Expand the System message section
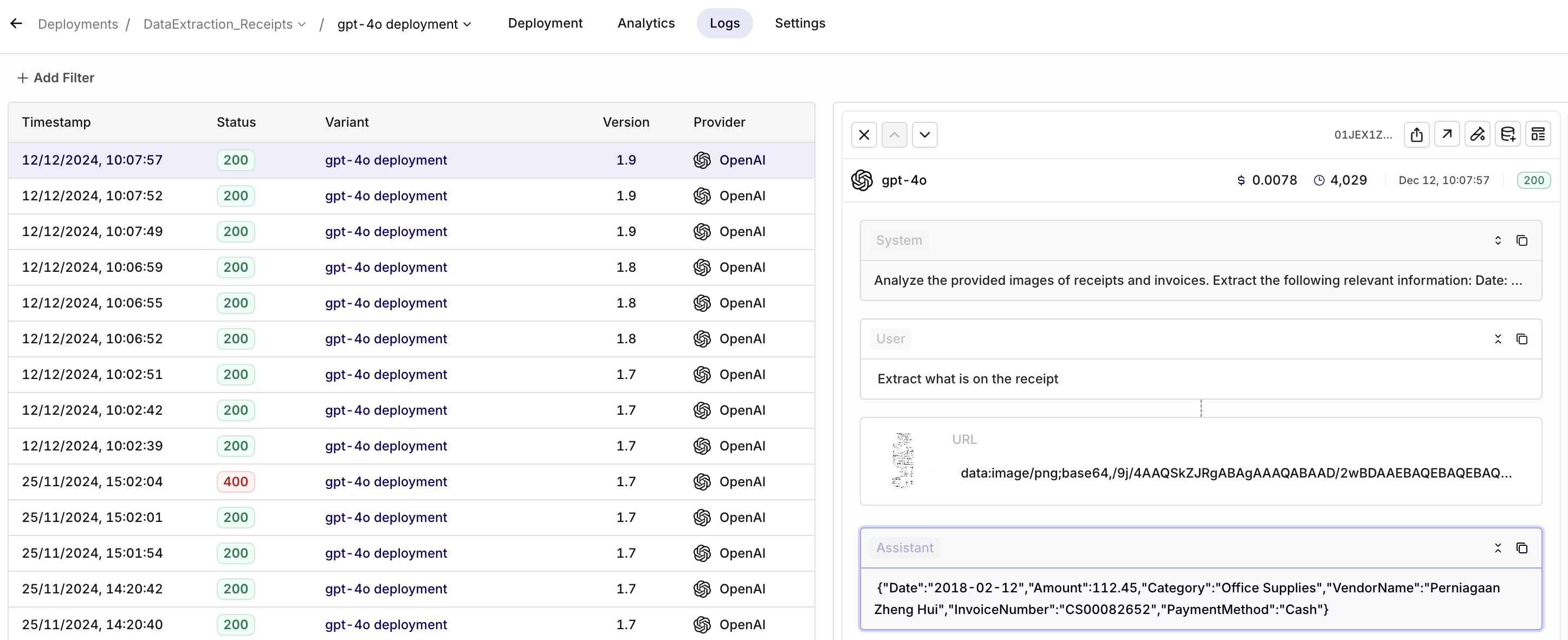Viewport: 1568px width, 640px height. coord(1498,240)
